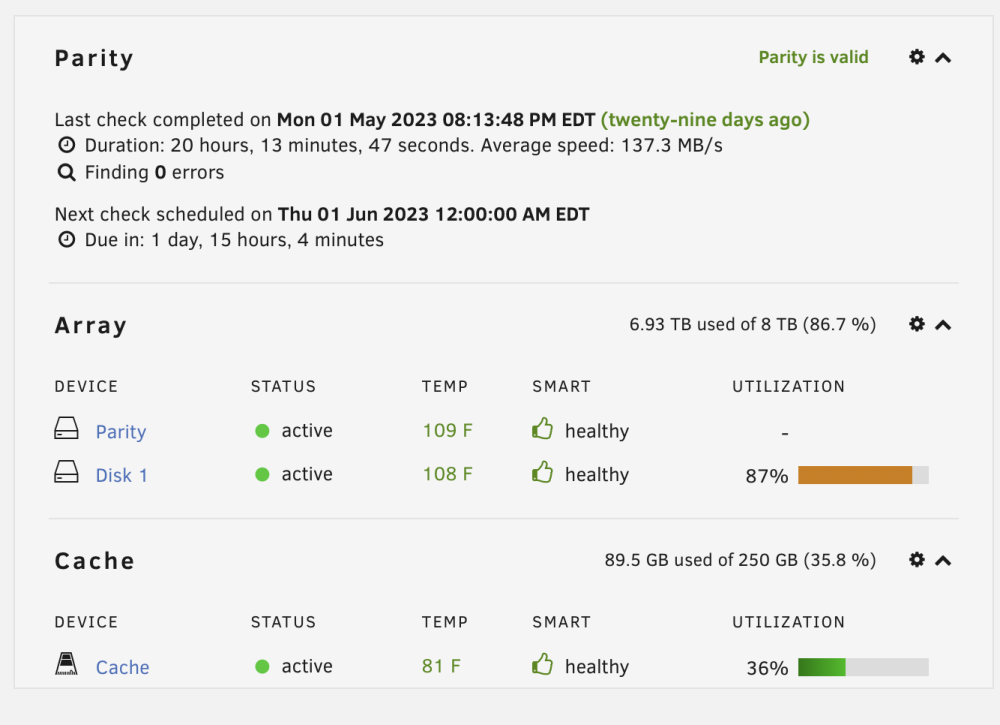This screenshot has width=1000, height=725.
Task: Click Cache table TEMP column header
Action: pos(445,622)
